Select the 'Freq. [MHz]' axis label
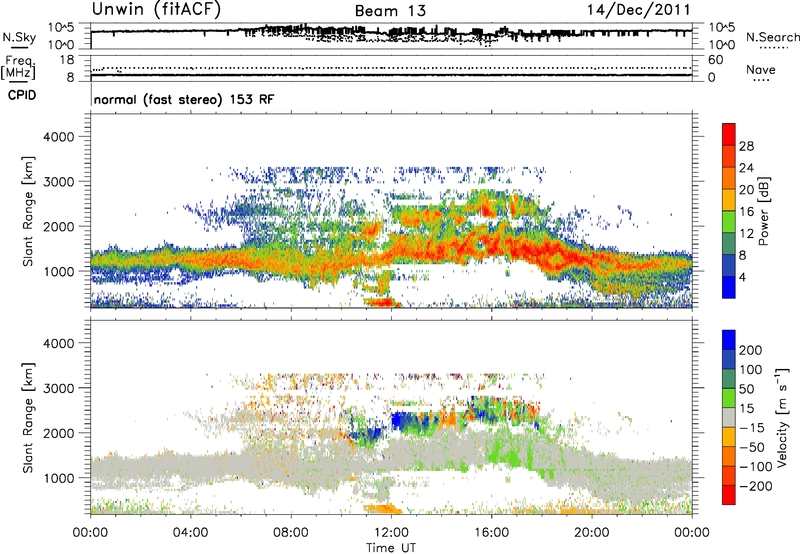 (x=18, y=67)
